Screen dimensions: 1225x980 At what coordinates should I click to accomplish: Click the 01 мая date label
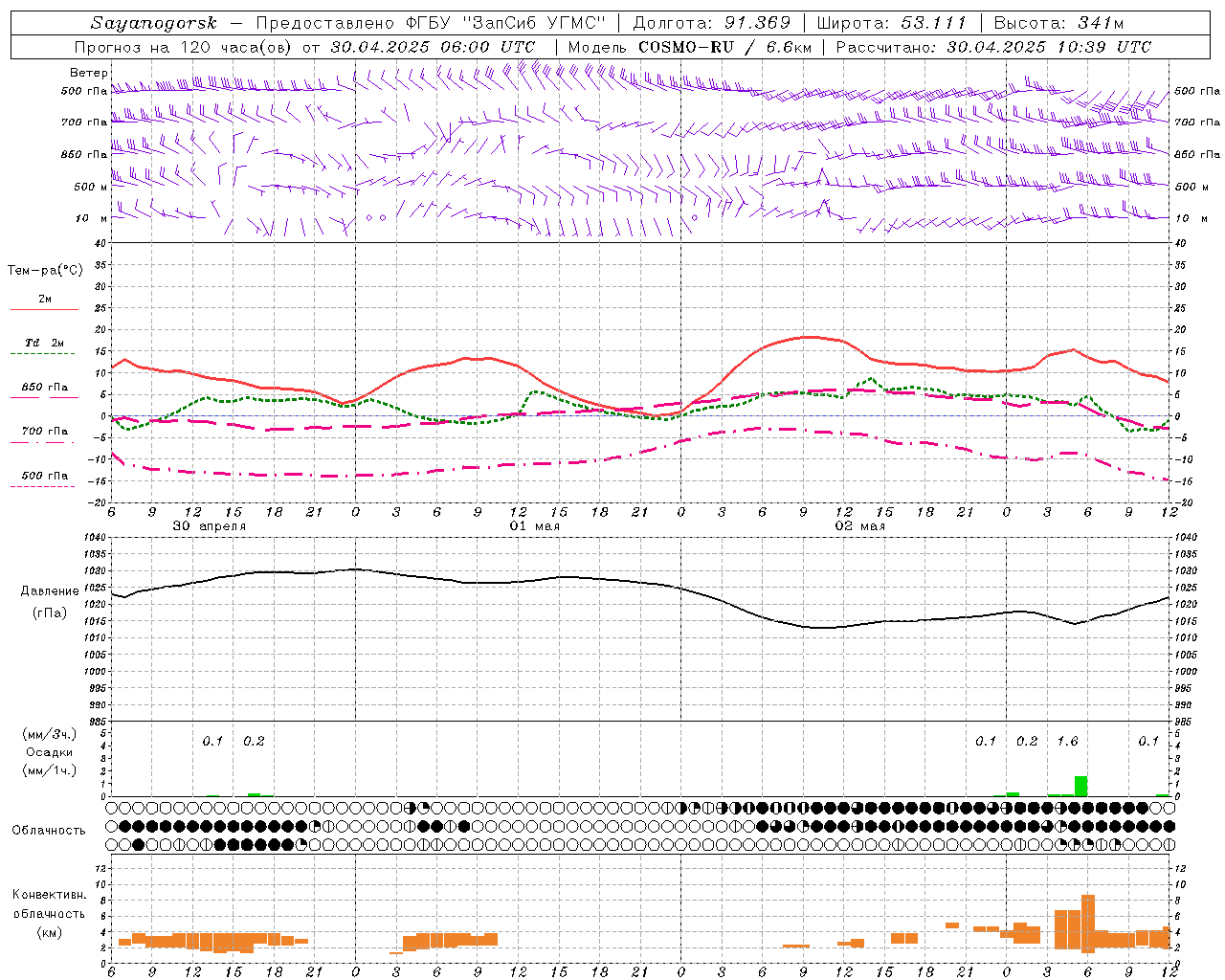coord(535,525)
